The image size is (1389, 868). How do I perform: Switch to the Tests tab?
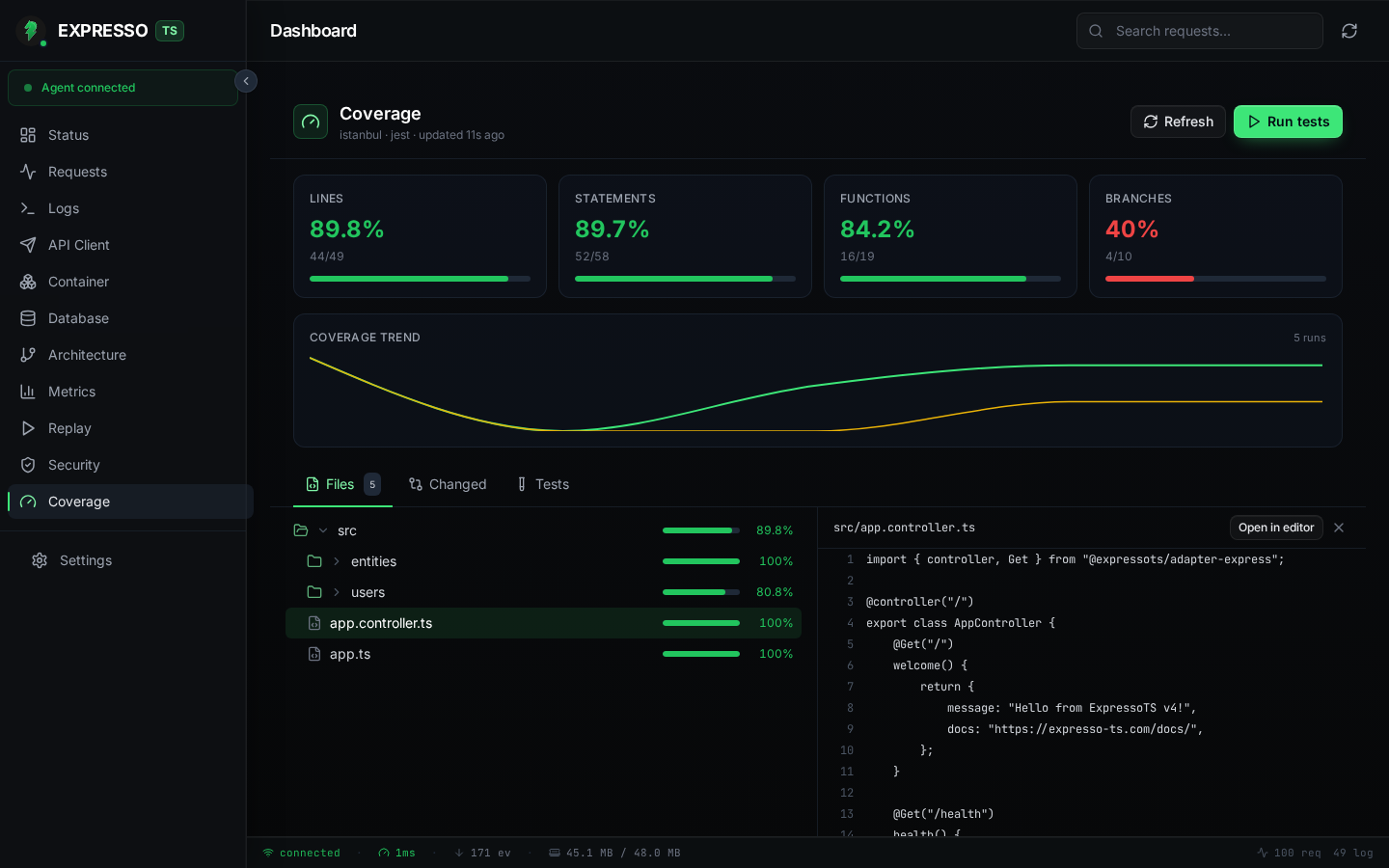point(543,484)
